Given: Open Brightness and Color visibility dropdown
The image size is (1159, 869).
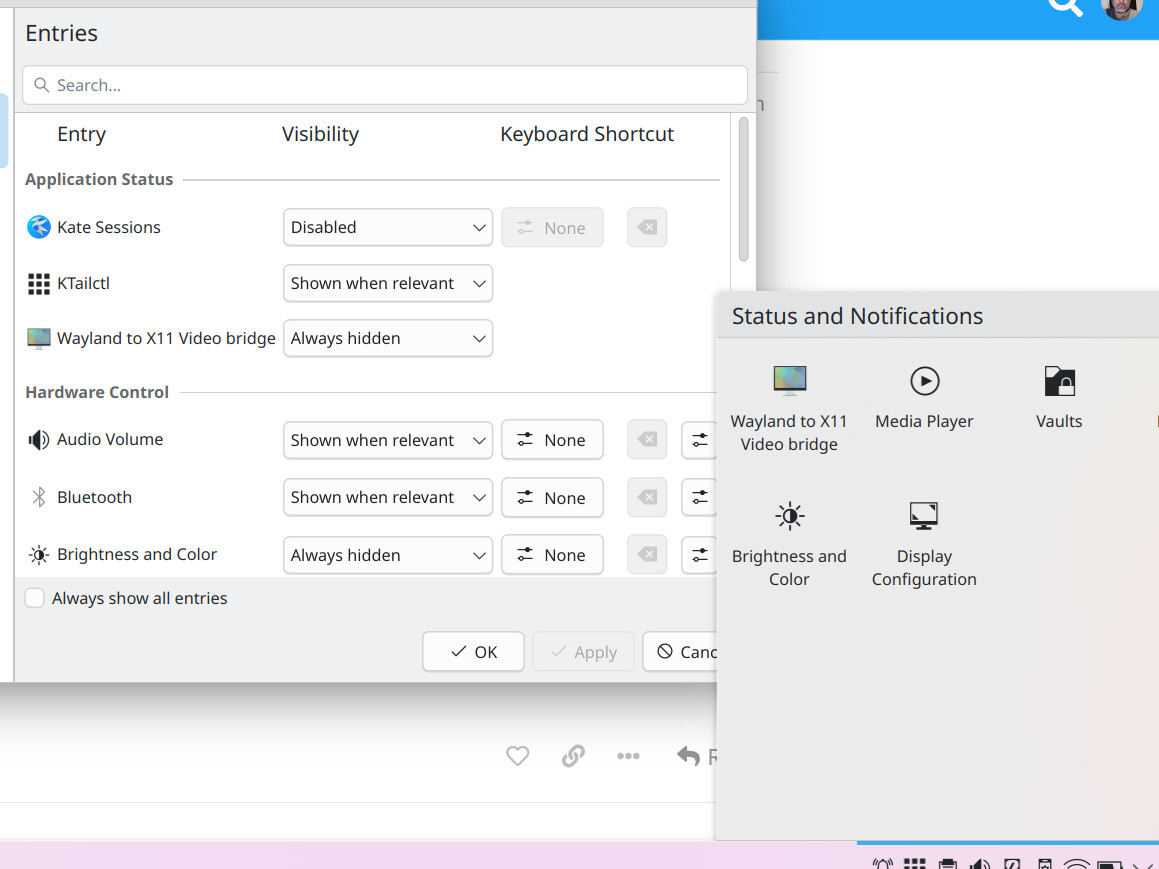Looking at the screenshot, I should [x=387, y=555].
